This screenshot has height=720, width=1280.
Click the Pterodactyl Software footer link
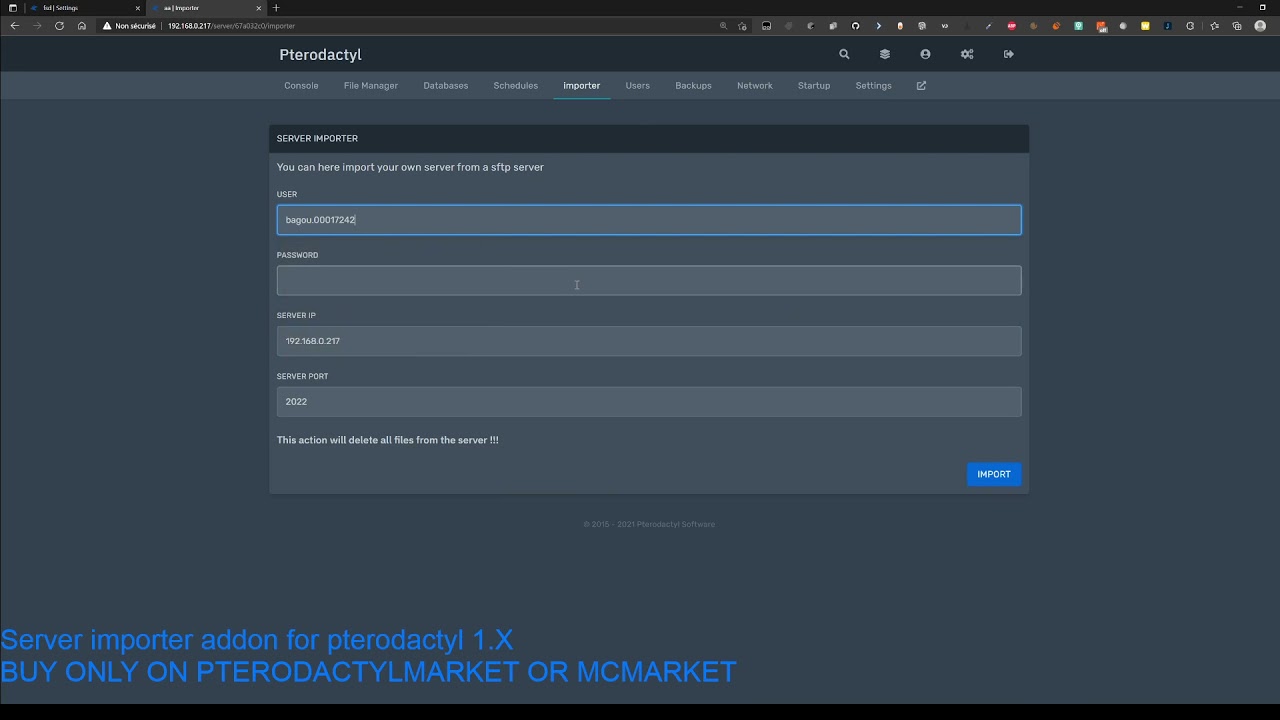(675, 524)
